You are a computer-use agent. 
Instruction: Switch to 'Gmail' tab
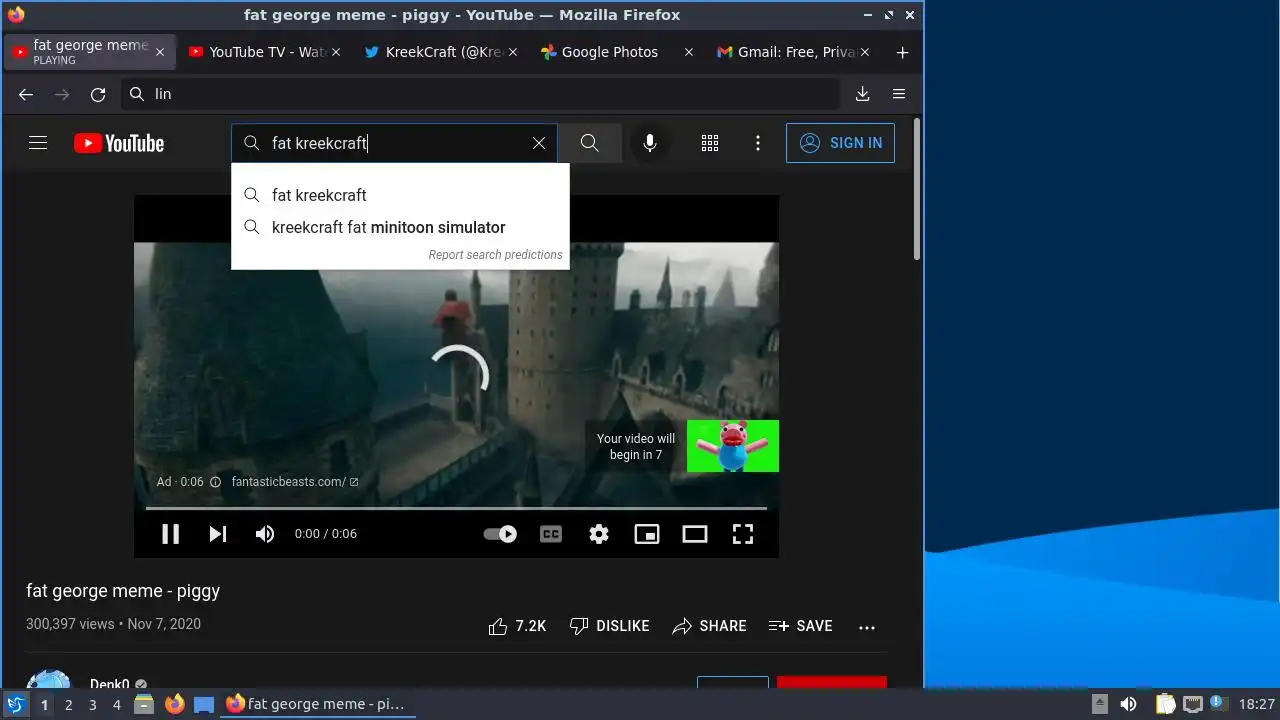pos(792,52)
